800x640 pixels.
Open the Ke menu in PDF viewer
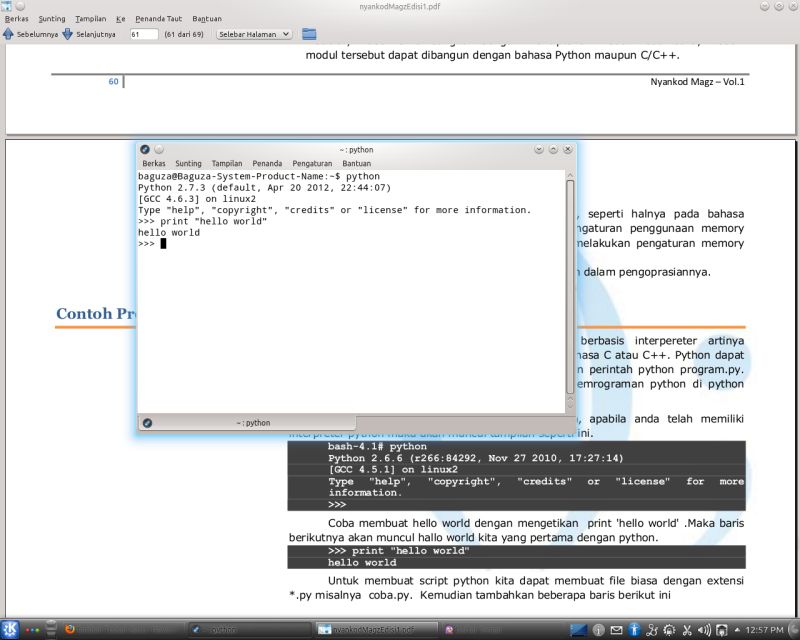pyautogui.click(x=120, y=19)
